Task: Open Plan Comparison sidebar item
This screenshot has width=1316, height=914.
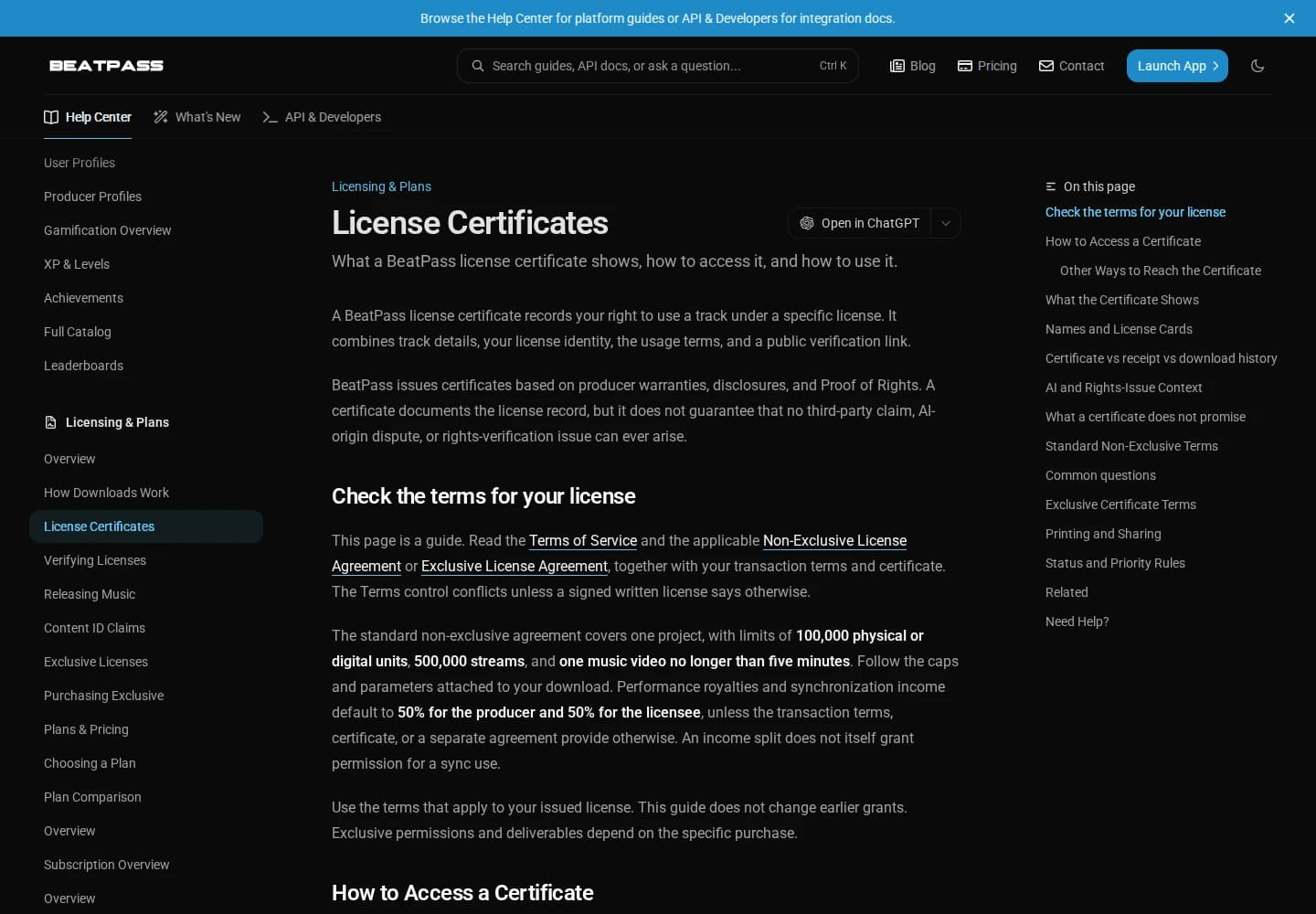Action: 92,797
